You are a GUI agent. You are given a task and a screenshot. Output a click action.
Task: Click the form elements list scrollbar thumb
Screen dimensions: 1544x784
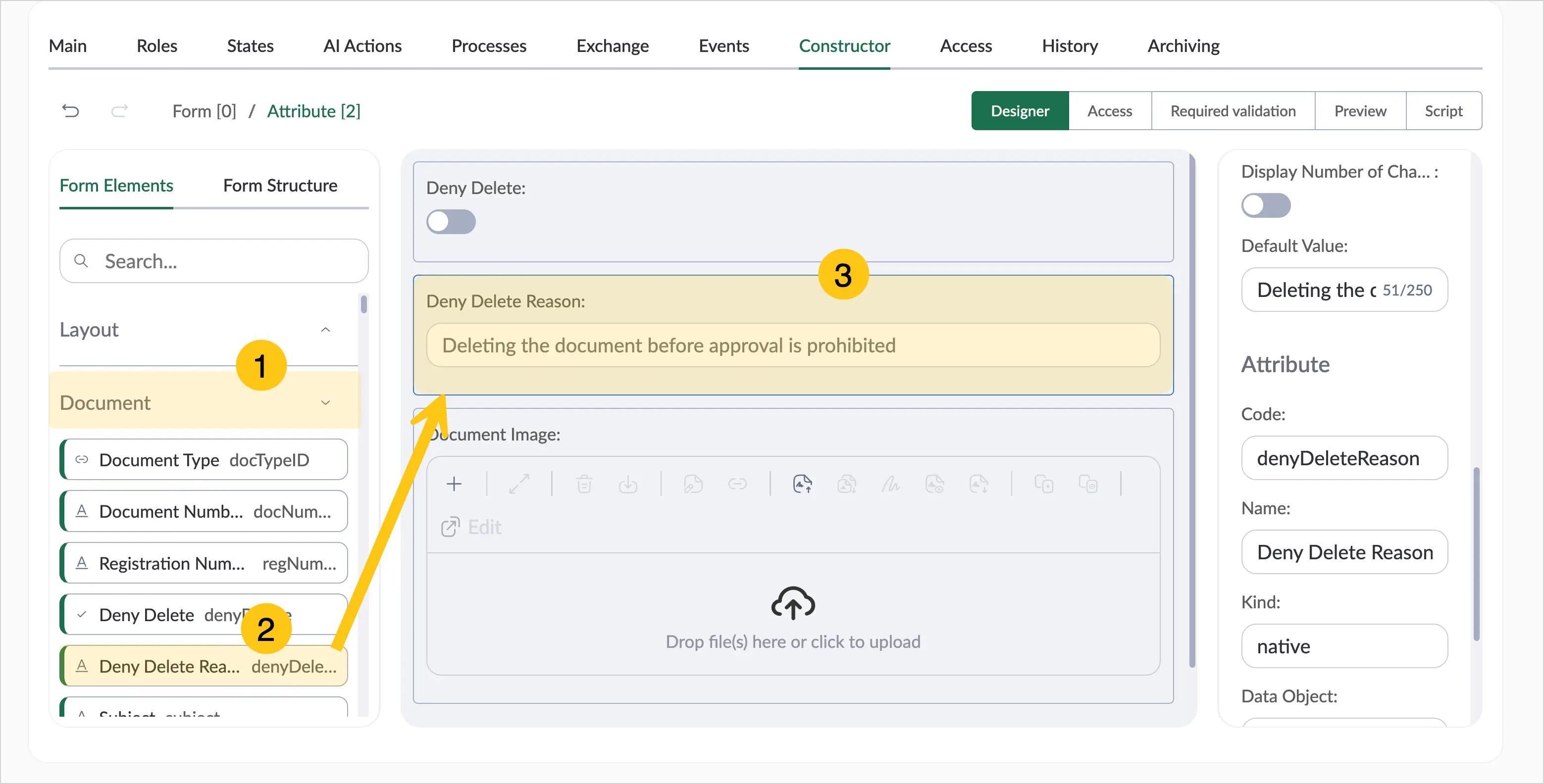(x=364, y=304)
